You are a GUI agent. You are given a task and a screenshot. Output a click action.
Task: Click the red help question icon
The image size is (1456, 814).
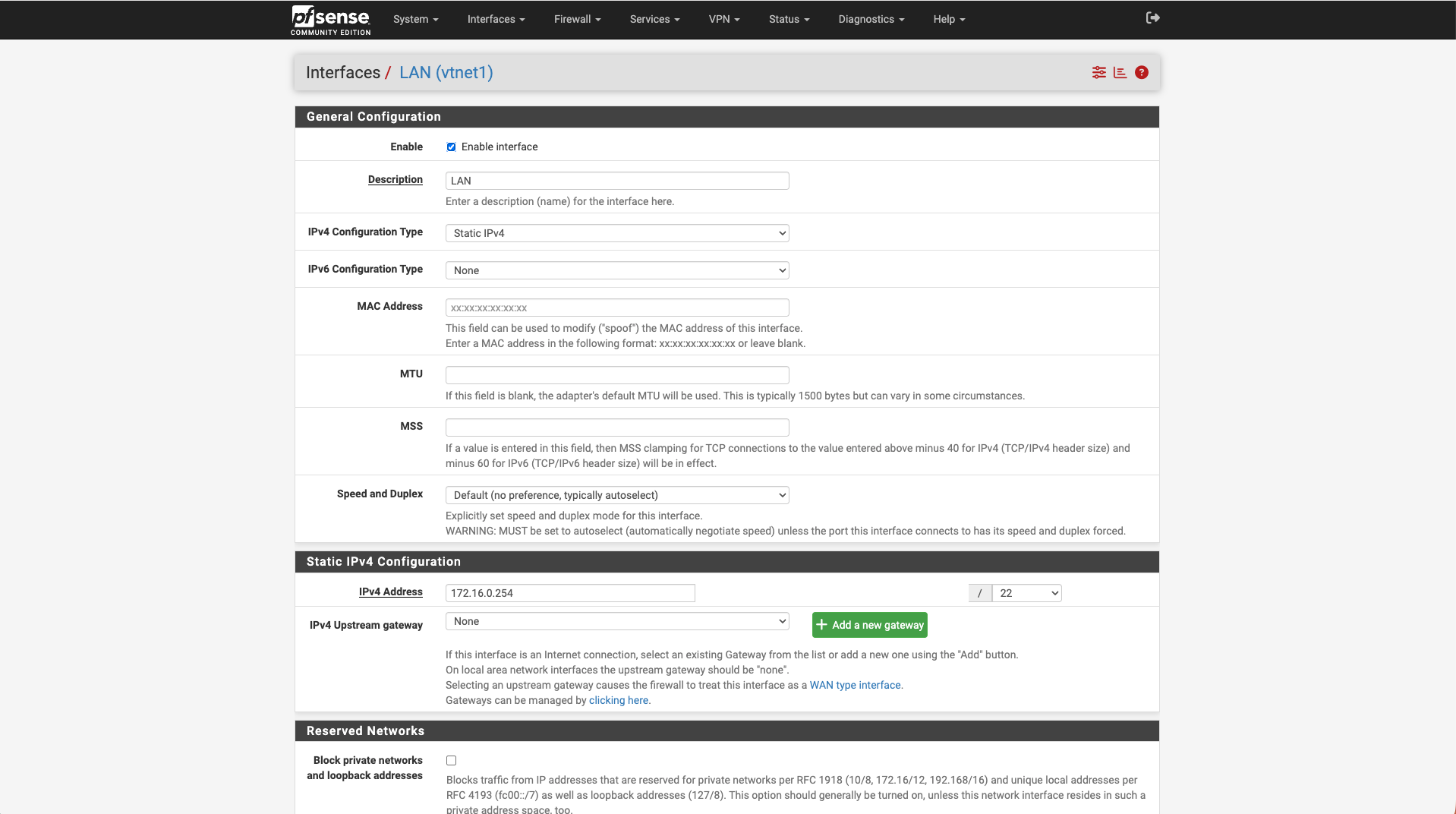1141,73
